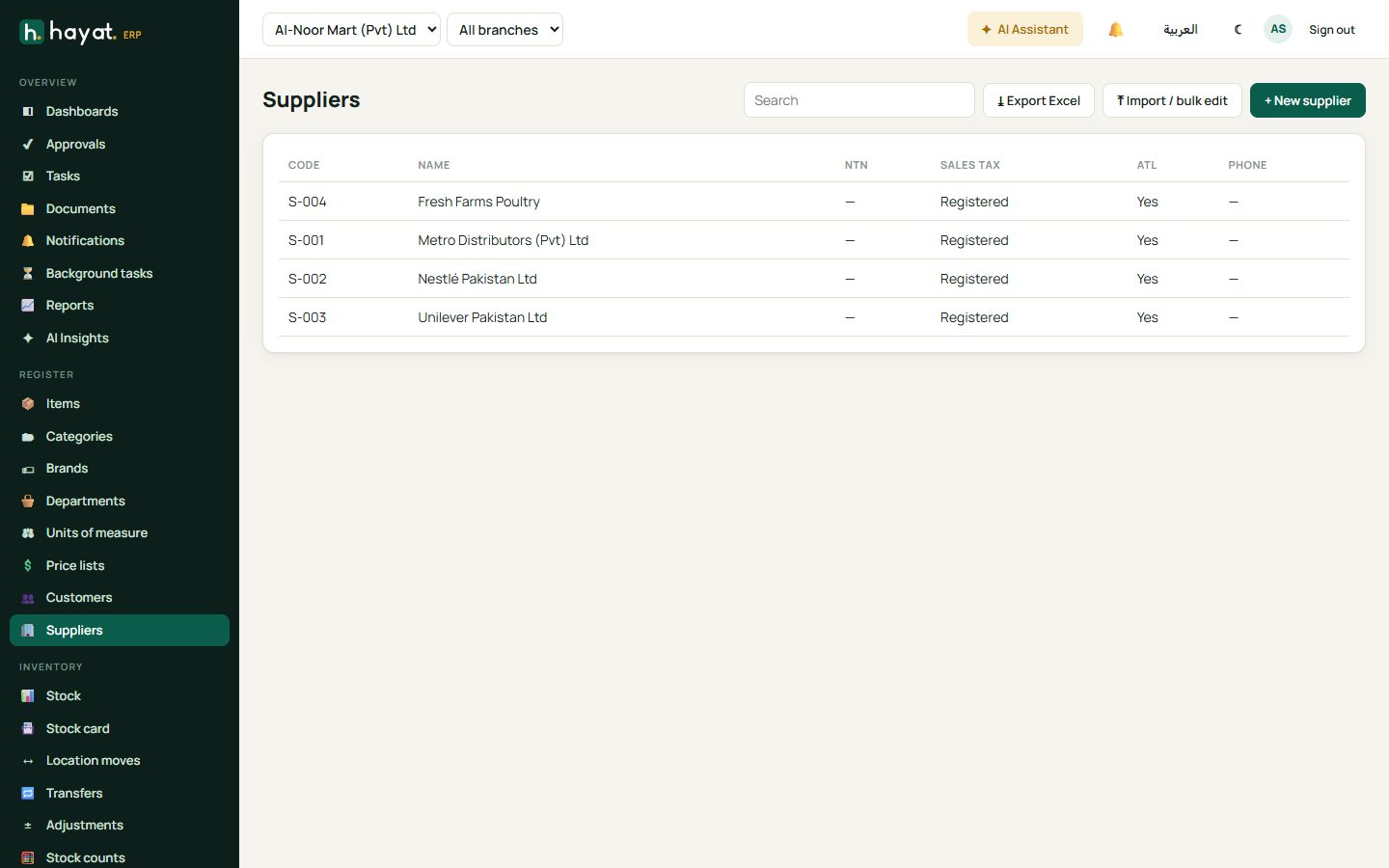Select supplier Fresh Farms Poultry
The height and width of the screenshot is (868, 1389).
(478, 202)
